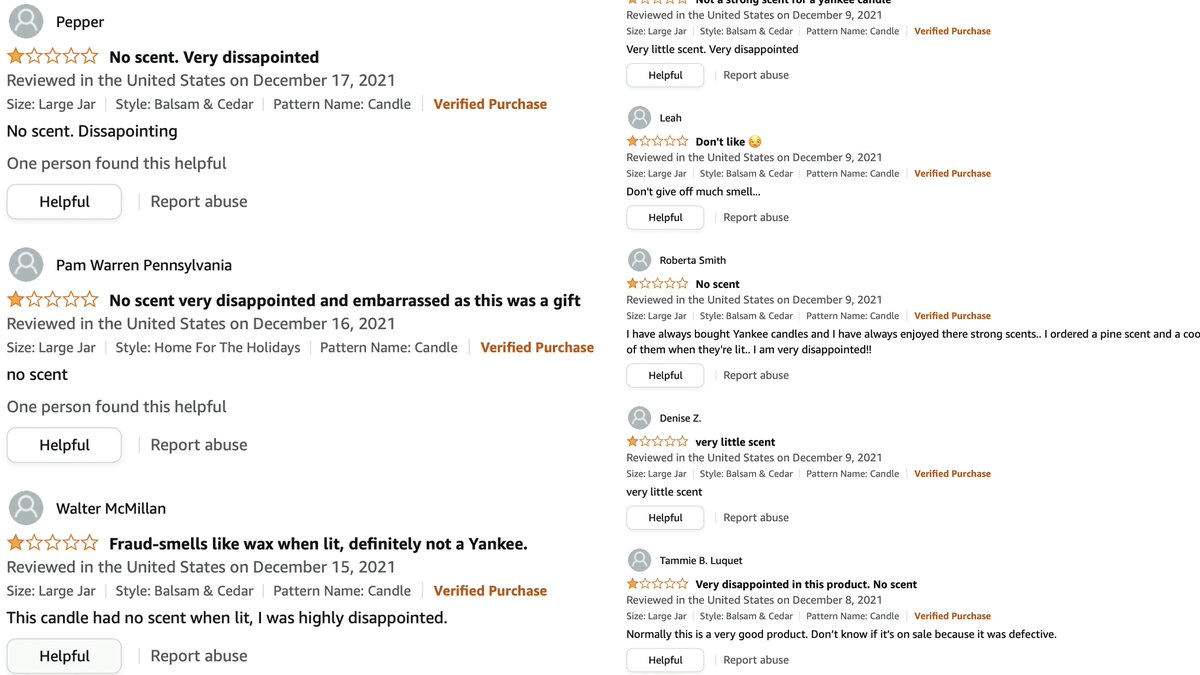The height and width of the screenshot is (675, 1200).
Task: Click Denise Z.'s avatar icon
Action: (640, 418)
